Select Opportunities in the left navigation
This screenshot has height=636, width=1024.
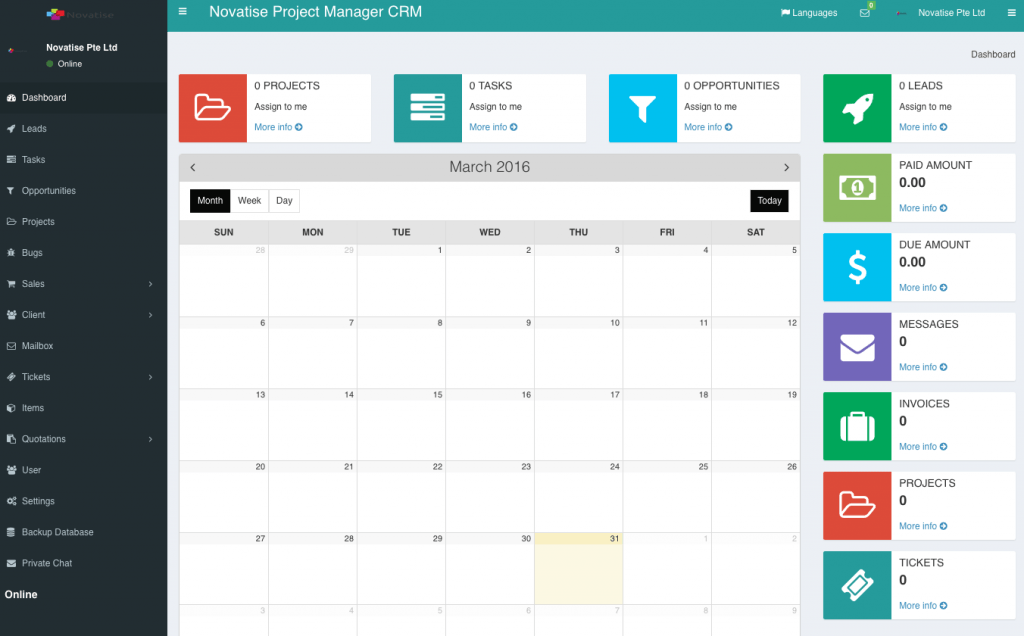[48, 190]
